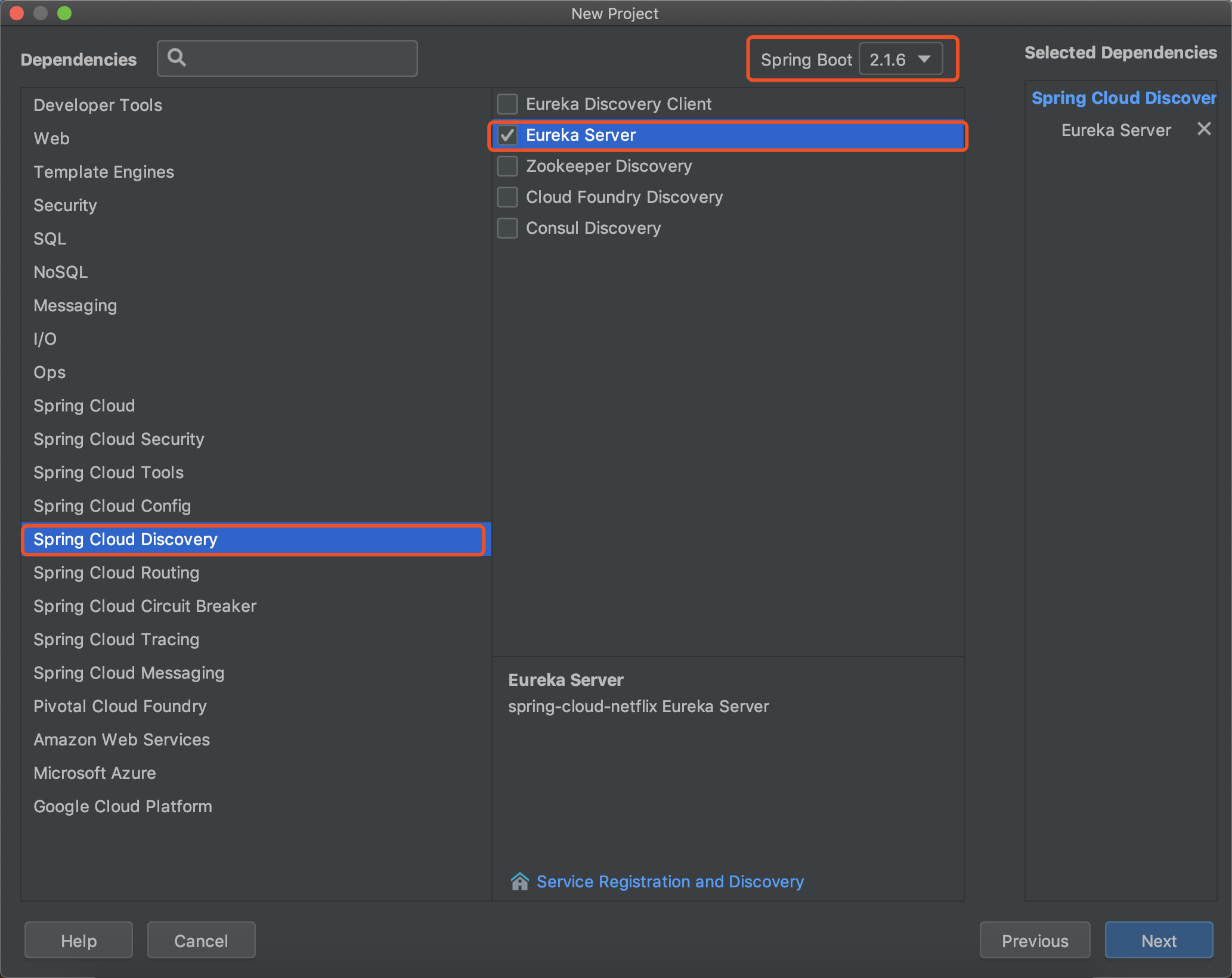Viewport: 1232px width, 978px height.
Task: Select Spring Cloud Messaging category
Action: [256, 673]
